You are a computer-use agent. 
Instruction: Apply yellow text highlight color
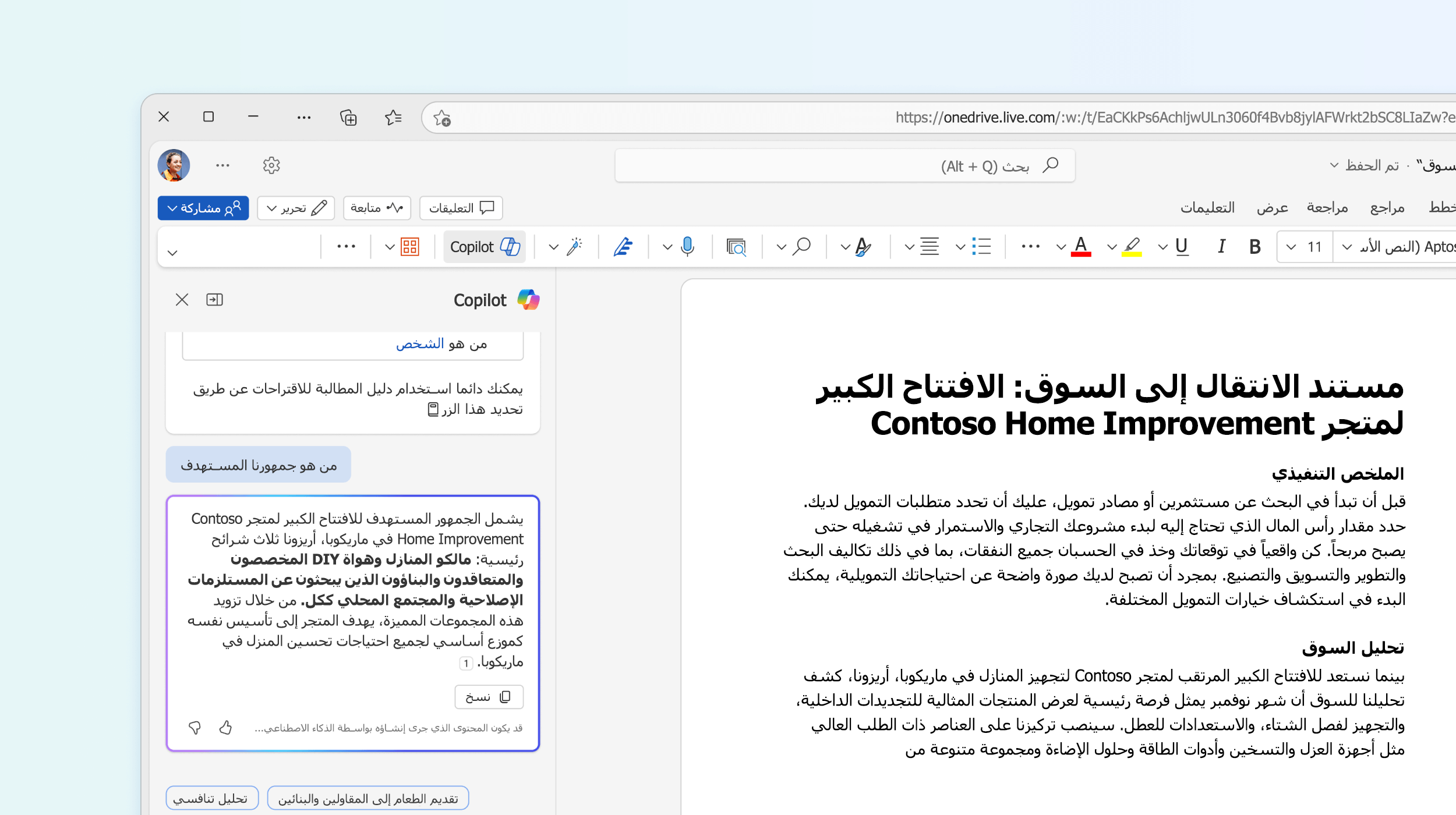point(1132,247)
